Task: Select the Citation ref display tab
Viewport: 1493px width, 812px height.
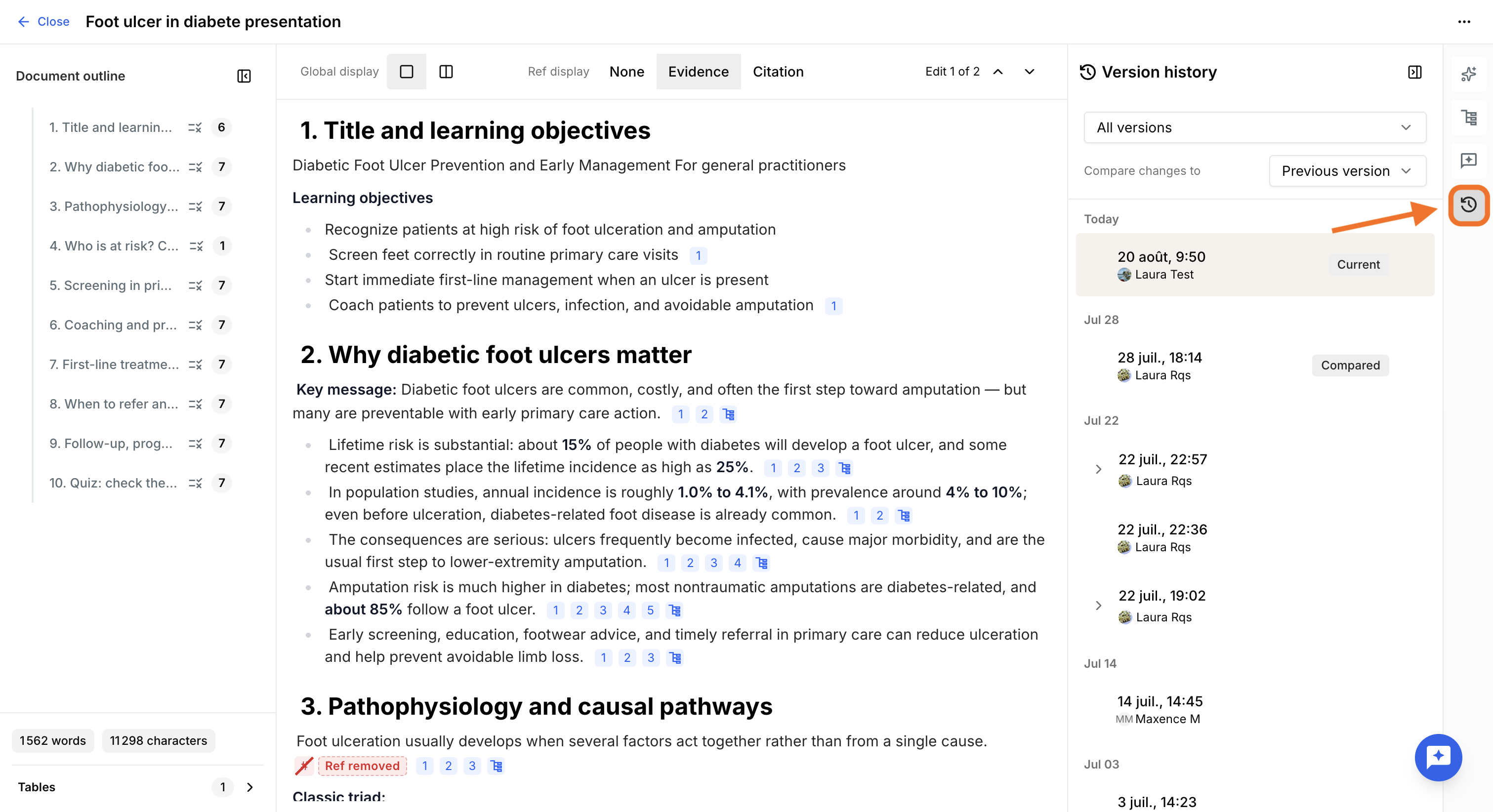Action: 778,71
